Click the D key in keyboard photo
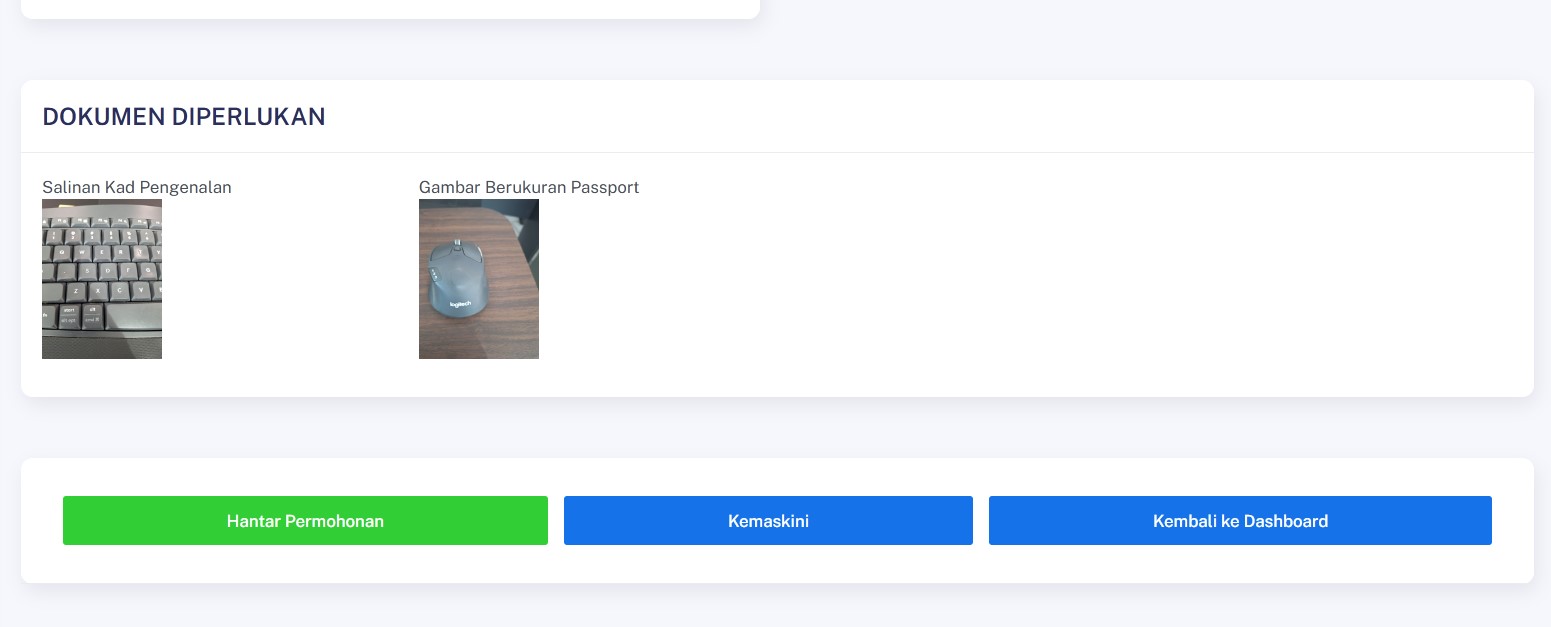Screen dimensions: 1551x627 108,272
